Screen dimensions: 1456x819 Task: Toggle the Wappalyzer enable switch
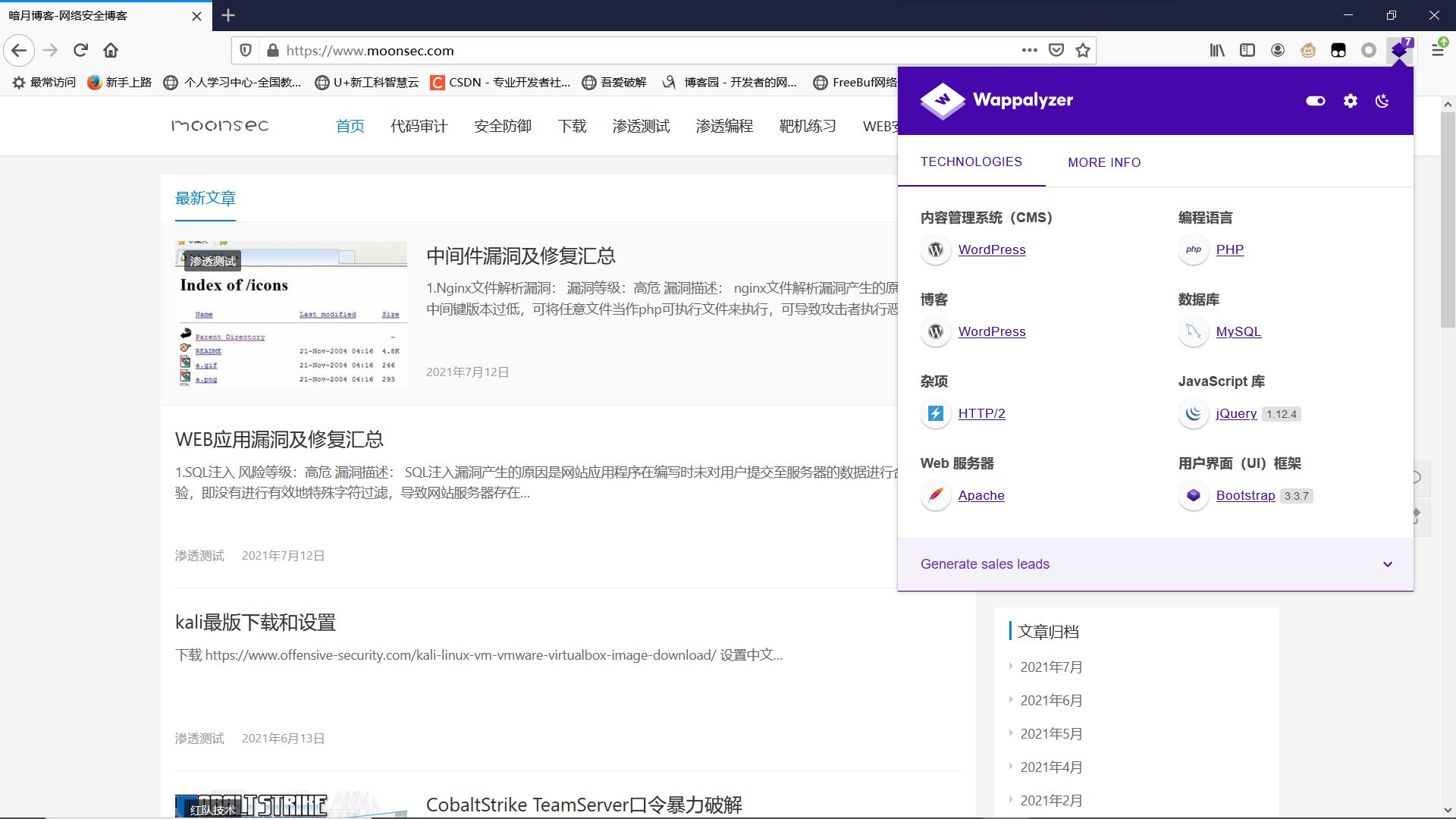click(x=1315, y=101)
